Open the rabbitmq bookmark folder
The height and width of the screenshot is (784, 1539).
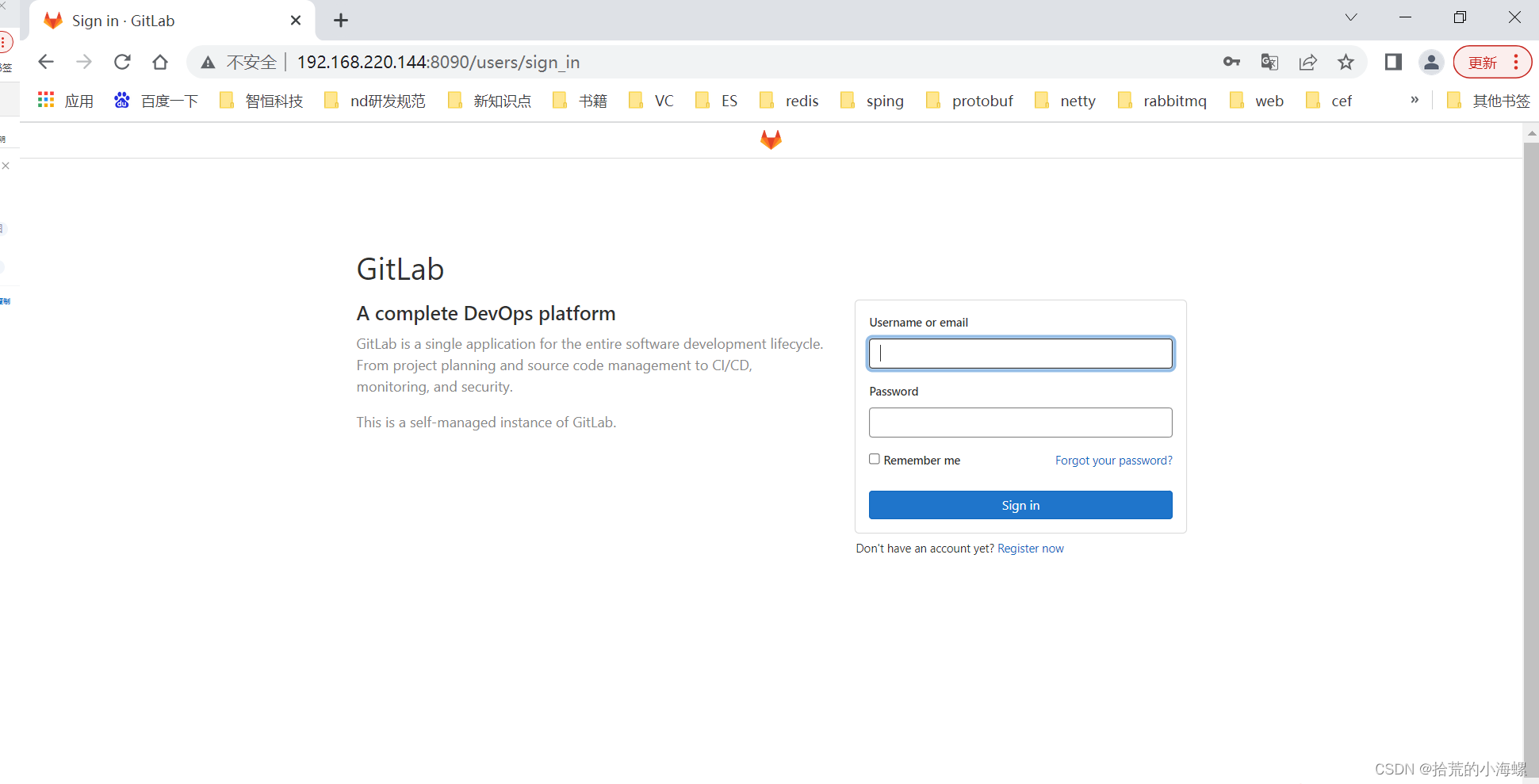point(1162,101)
